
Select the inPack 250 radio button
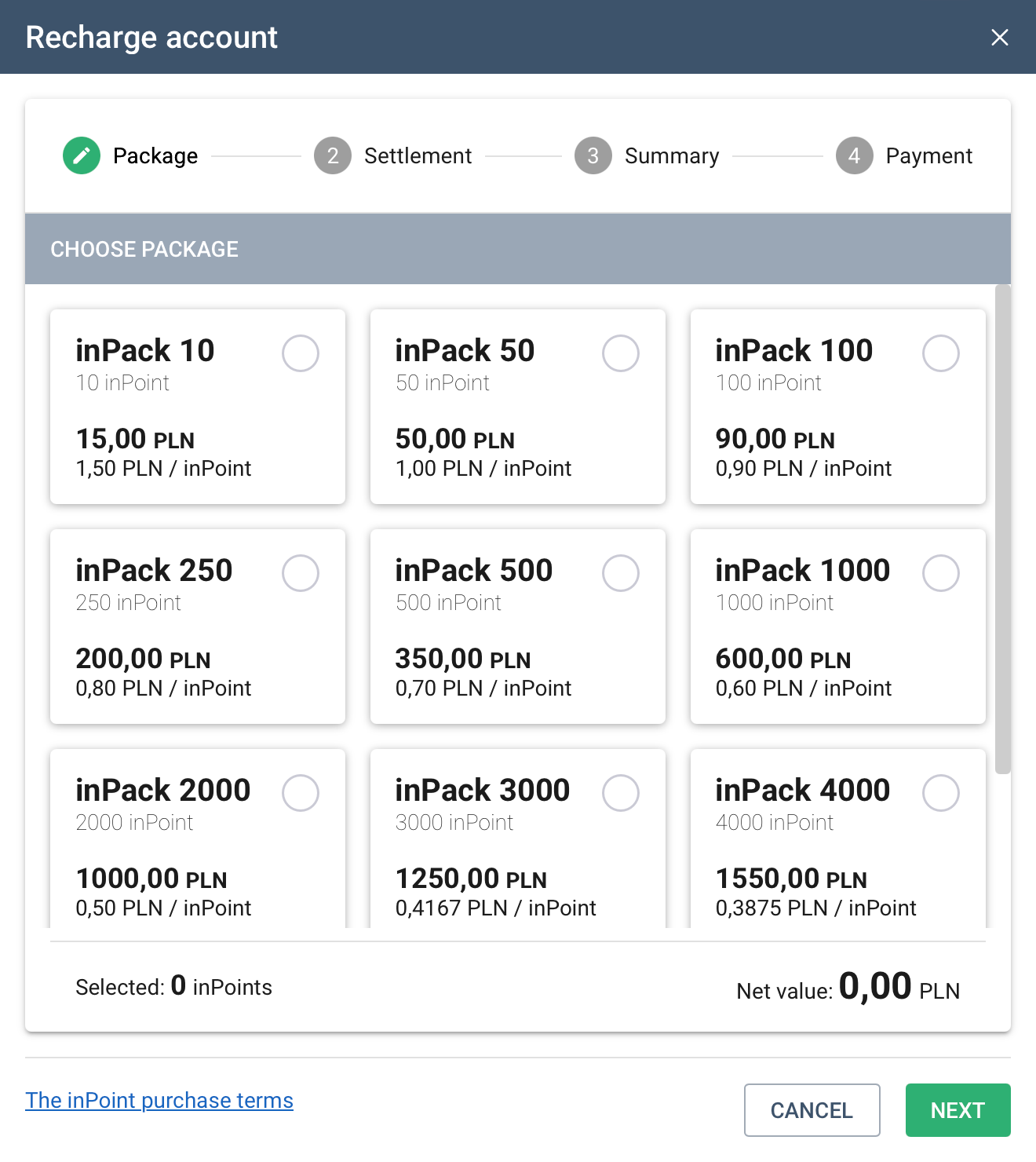(301, 573)
